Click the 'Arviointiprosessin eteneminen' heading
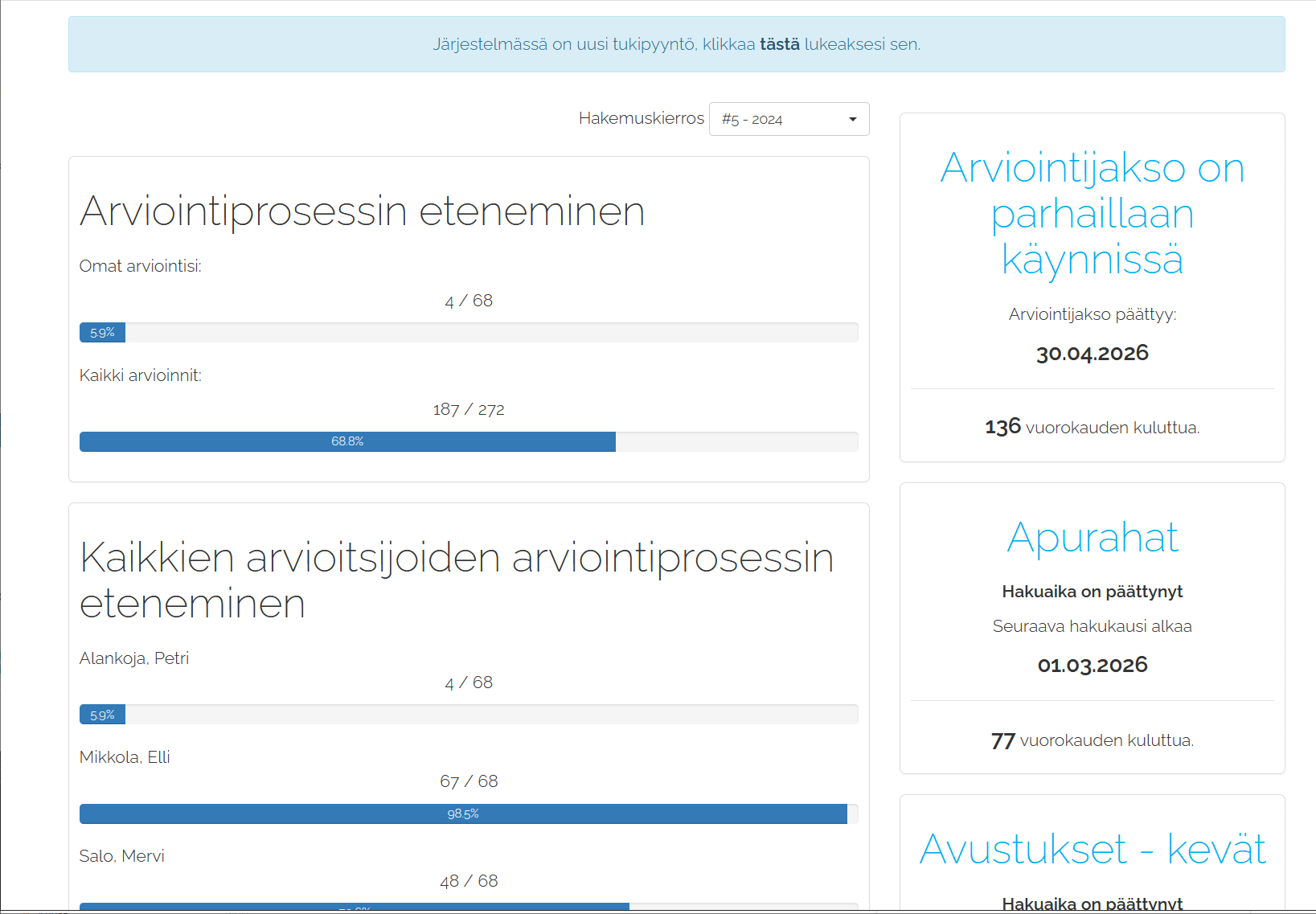 tap(362, 211)
